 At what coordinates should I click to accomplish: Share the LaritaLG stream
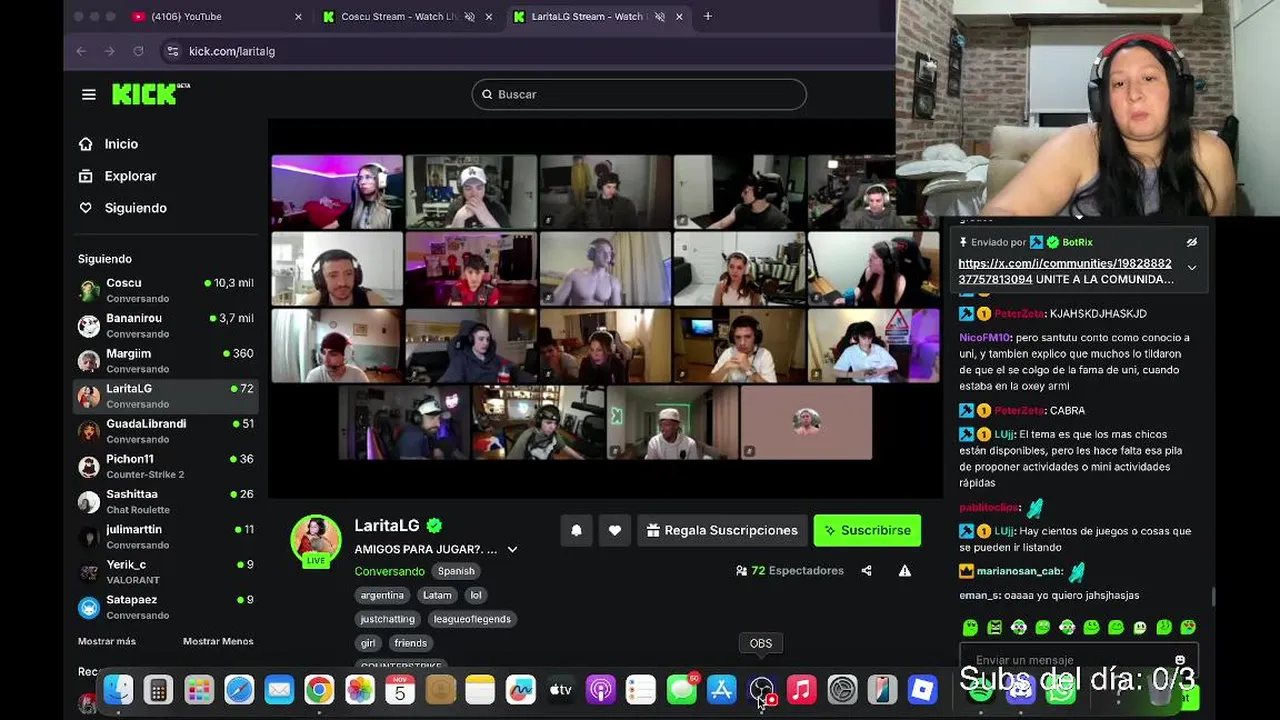866,571
